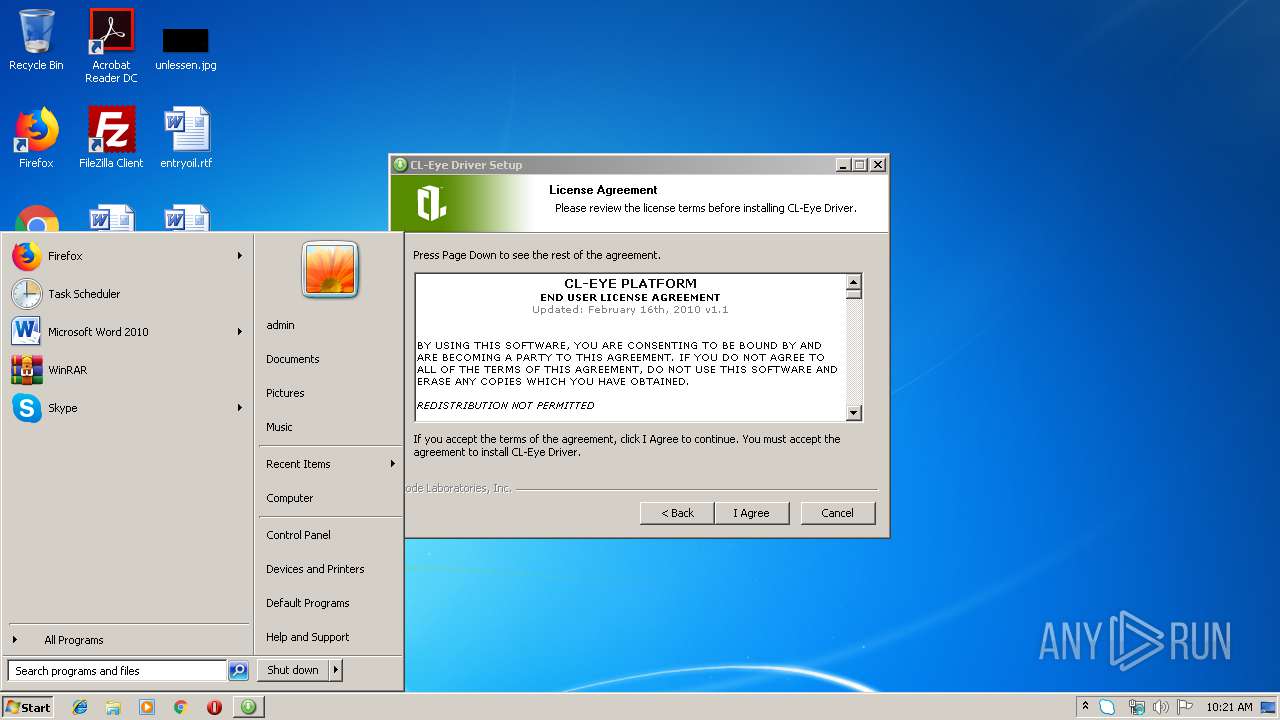The width and height of the screenshot is (1280, 720).
Task: Open Help and Support
Action: point(308,637)
